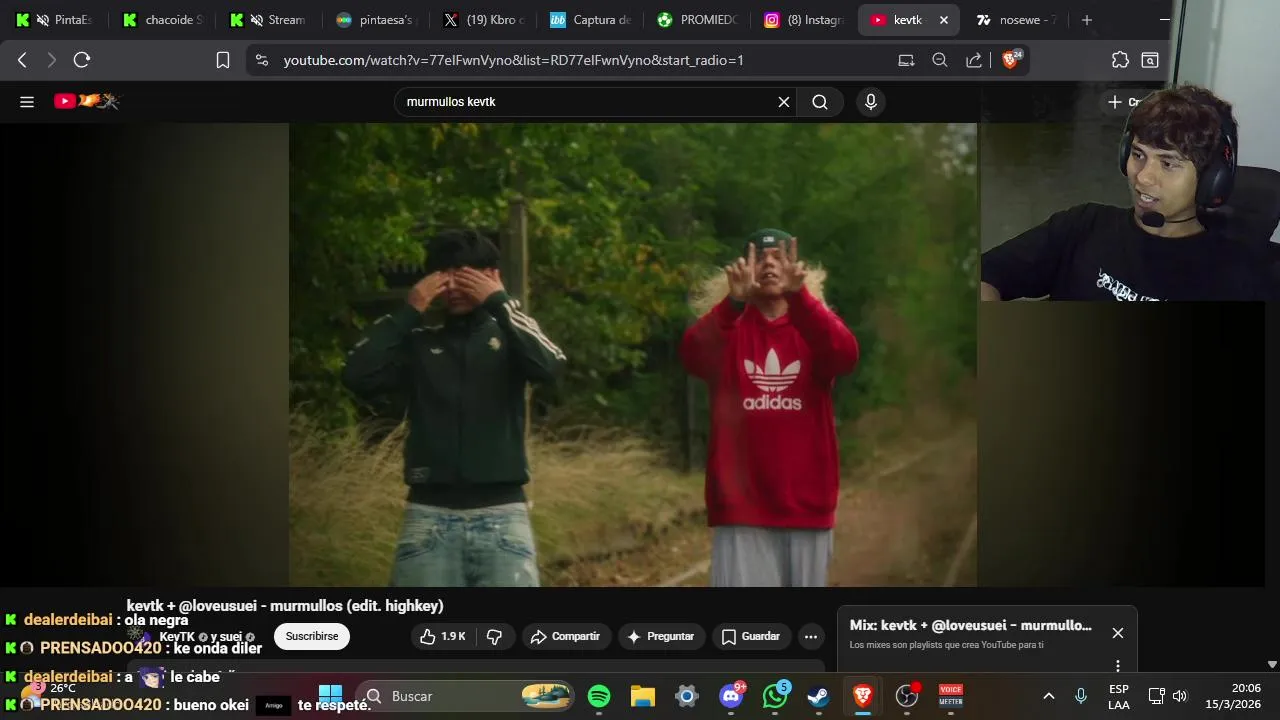Open Steam from the taskbar
This screenshot has height=720, width=1280.
[x=818, y=696]
